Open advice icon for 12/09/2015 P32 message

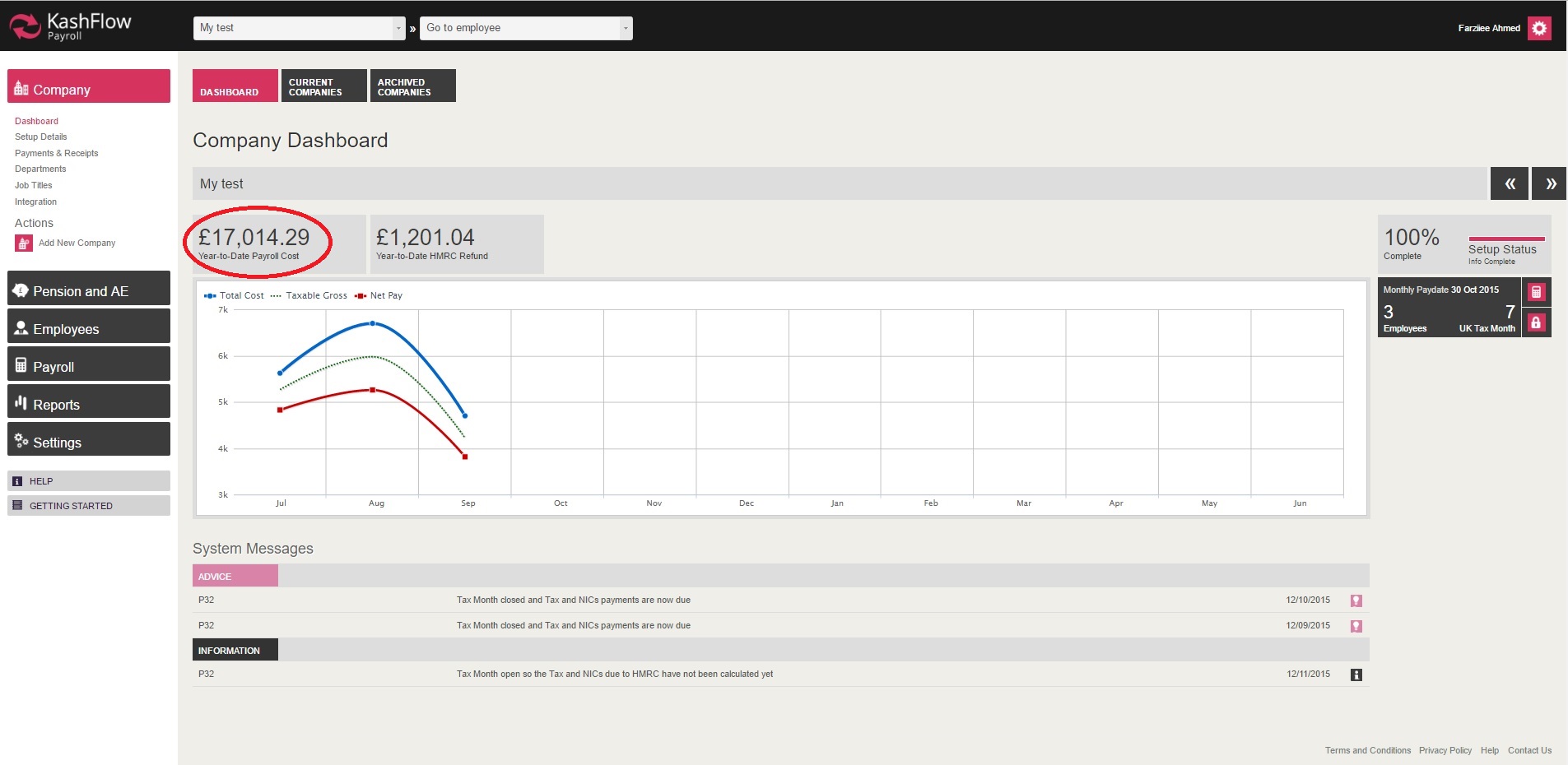click(1356, 626)
